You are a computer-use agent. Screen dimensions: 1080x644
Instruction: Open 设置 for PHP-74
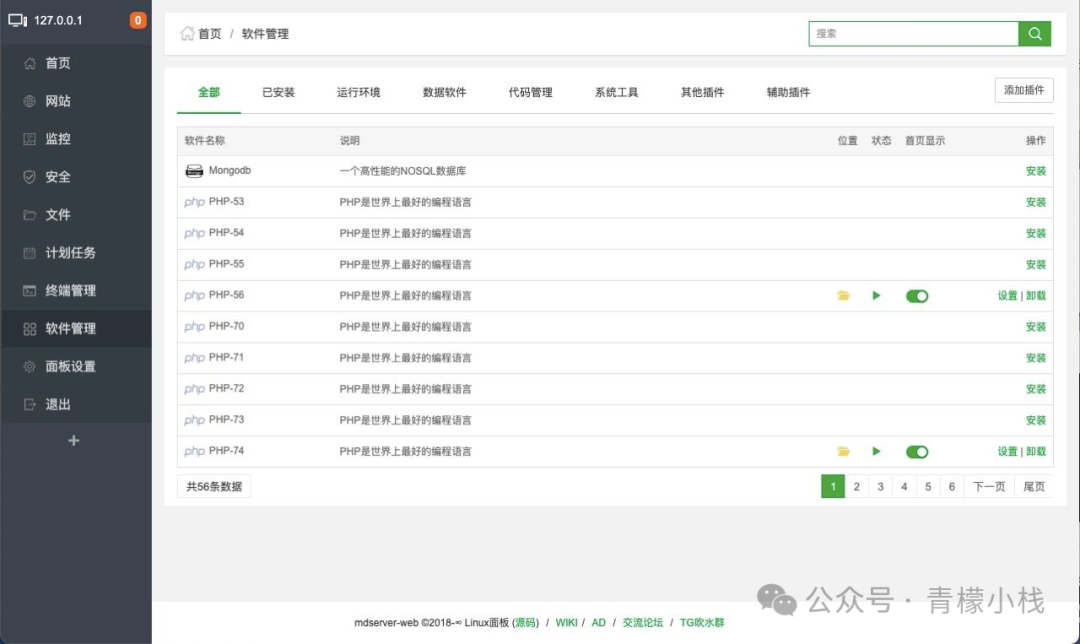click(1008, 451)
